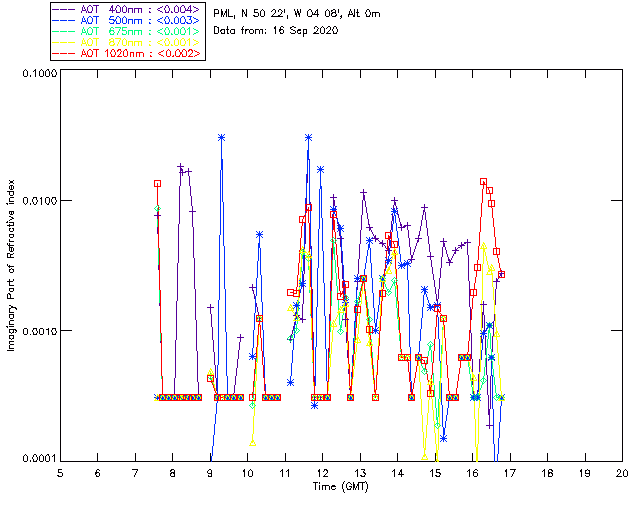Click the Y-axis label 0.0100
Image resolution: width=640 pixels, height=512 pixels.
pyautogui.click(x=39, y=200)
